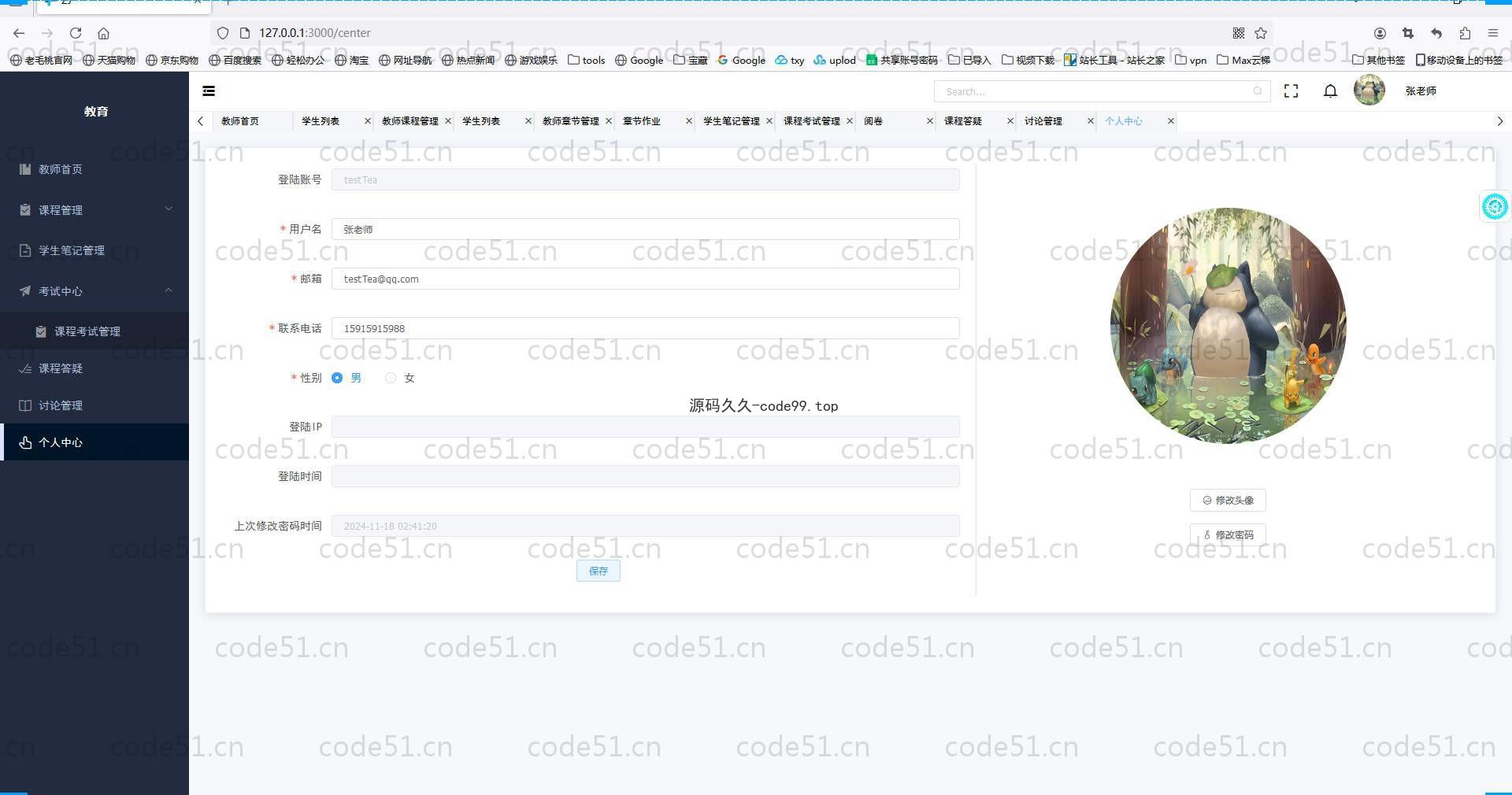Switch to 教师首页 tab
The height and width of the screenshot is (795, 1512).
(x=240, y=121)
